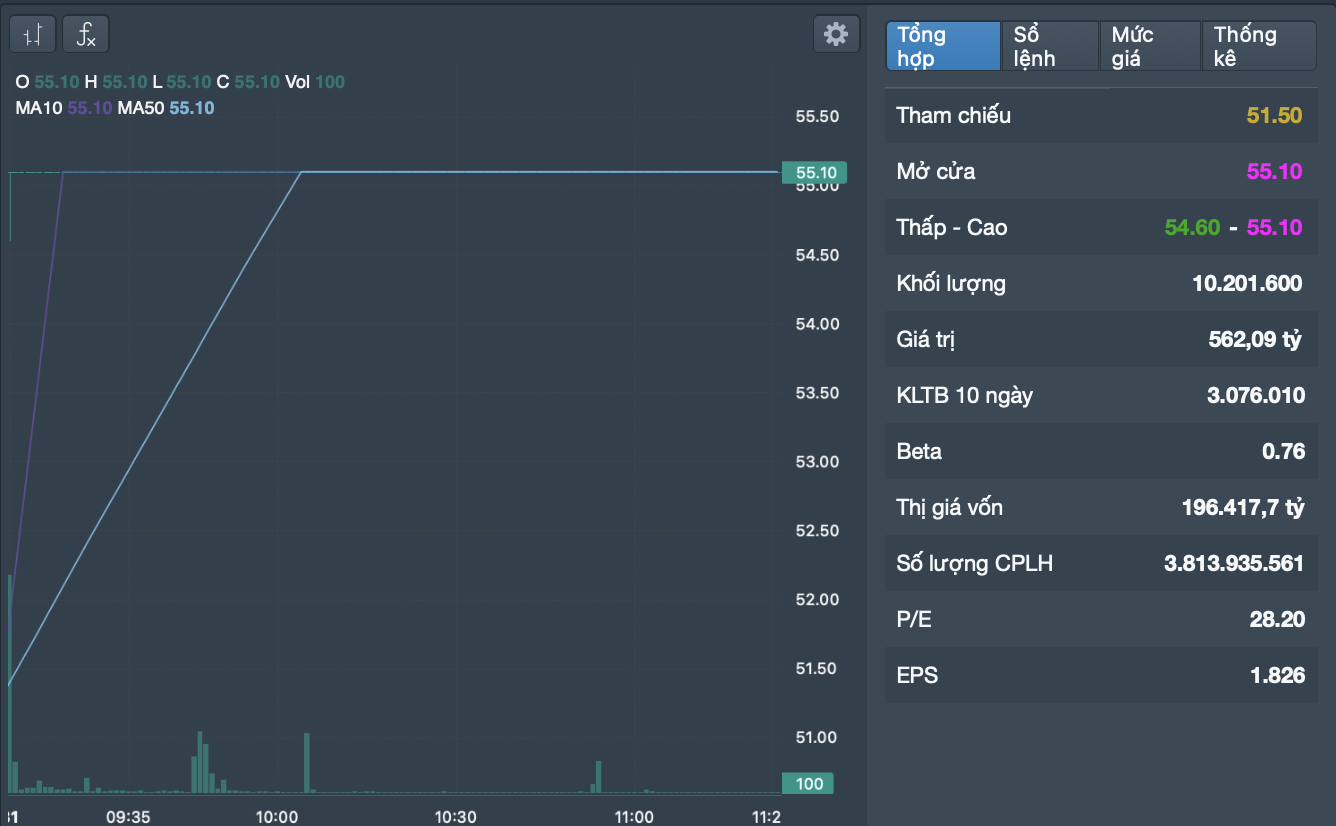Screen dimensions: 1336x826
Task: Click the EPS row
Action: pyautogui.click(x=1100, y=676)
